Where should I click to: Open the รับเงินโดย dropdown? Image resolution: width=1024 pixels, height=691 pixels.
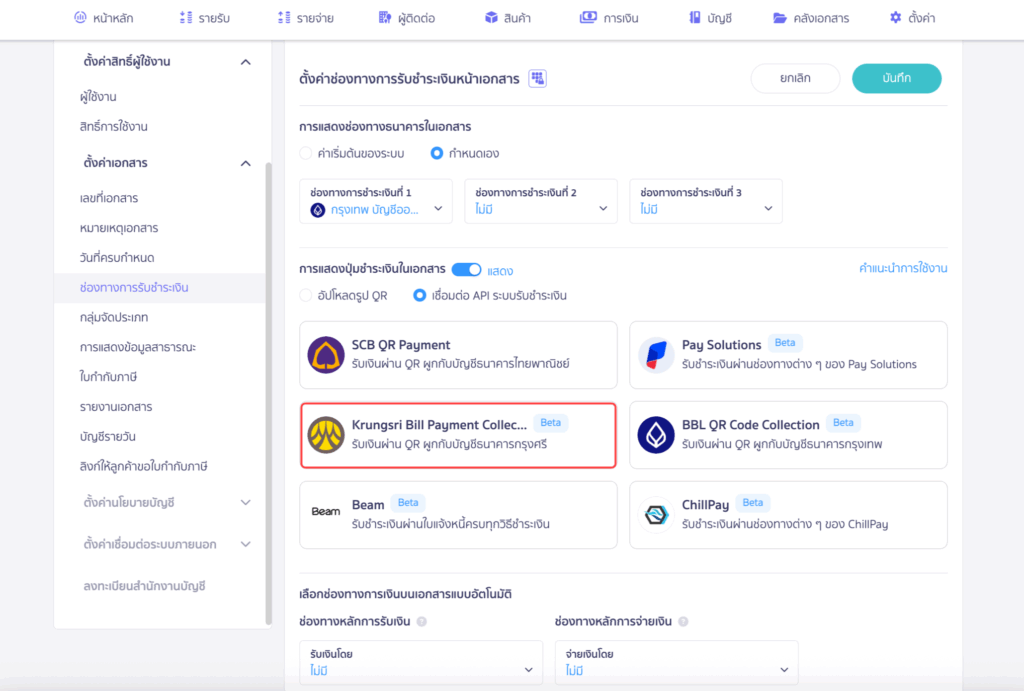coord(421,662)
